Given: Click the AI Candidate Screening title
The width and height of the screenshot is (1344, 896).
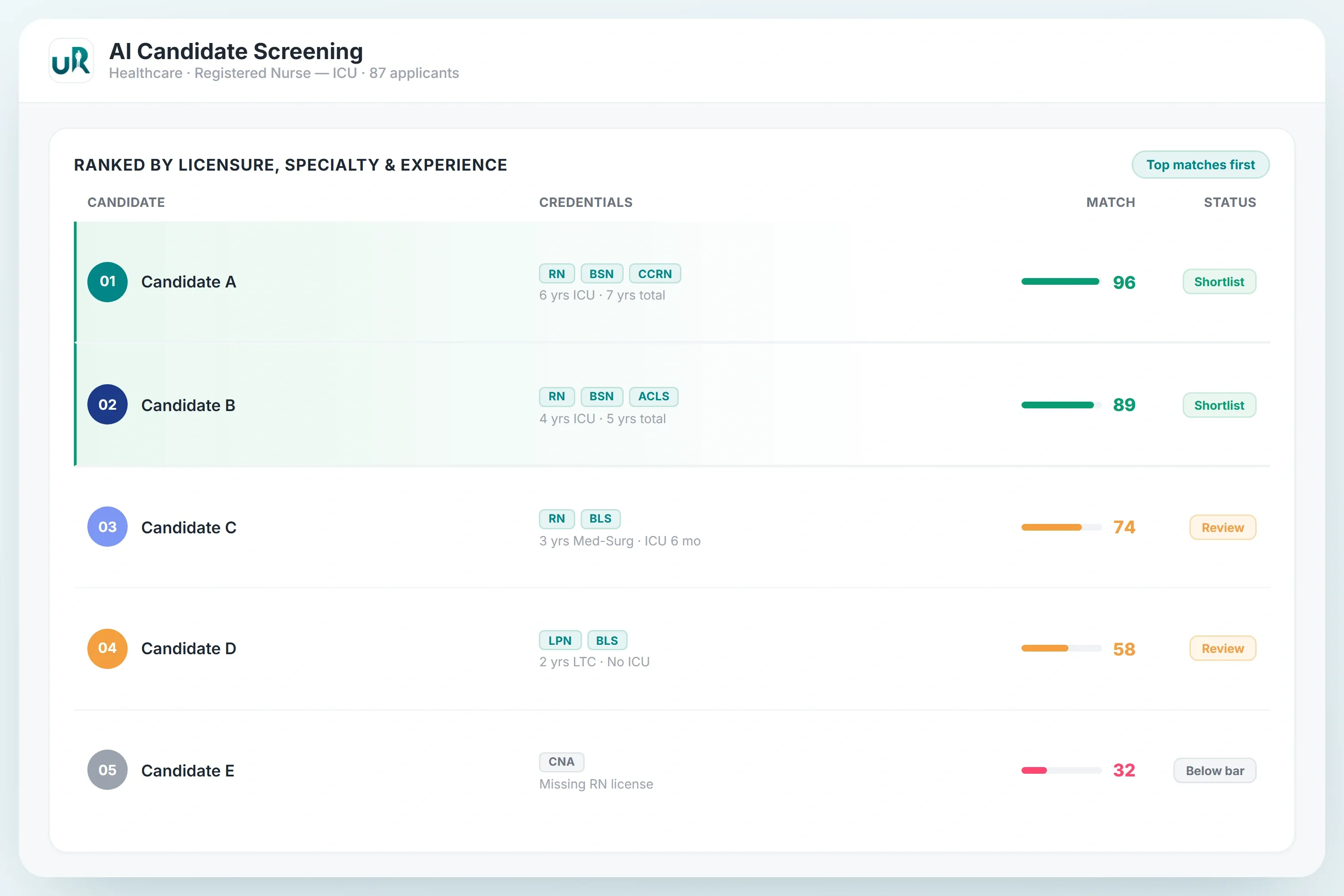Looking at the screenshot, I should (x=236, y=51).
